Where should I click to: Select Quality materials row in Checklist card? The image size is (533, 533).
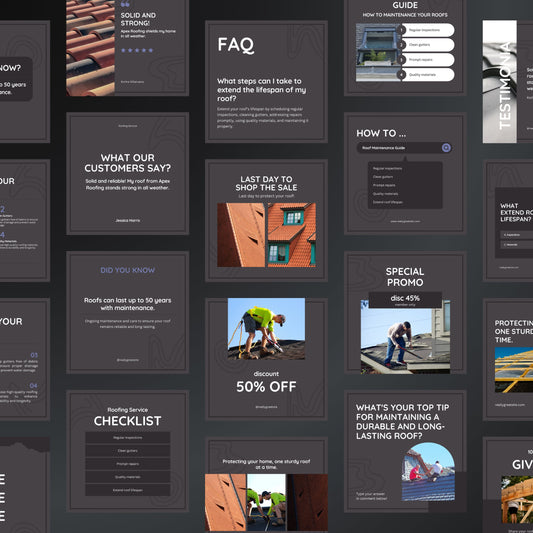(127, 477)
